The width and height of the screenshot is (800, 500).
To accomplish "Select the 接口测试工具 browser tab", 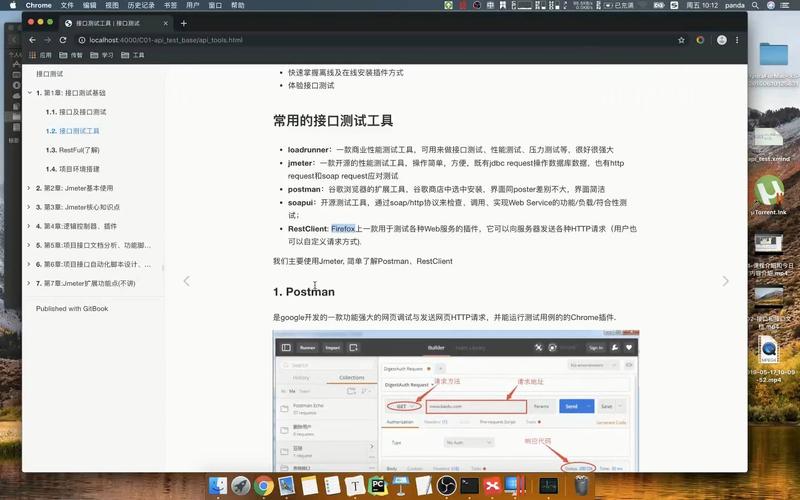I will click(116, 23).
